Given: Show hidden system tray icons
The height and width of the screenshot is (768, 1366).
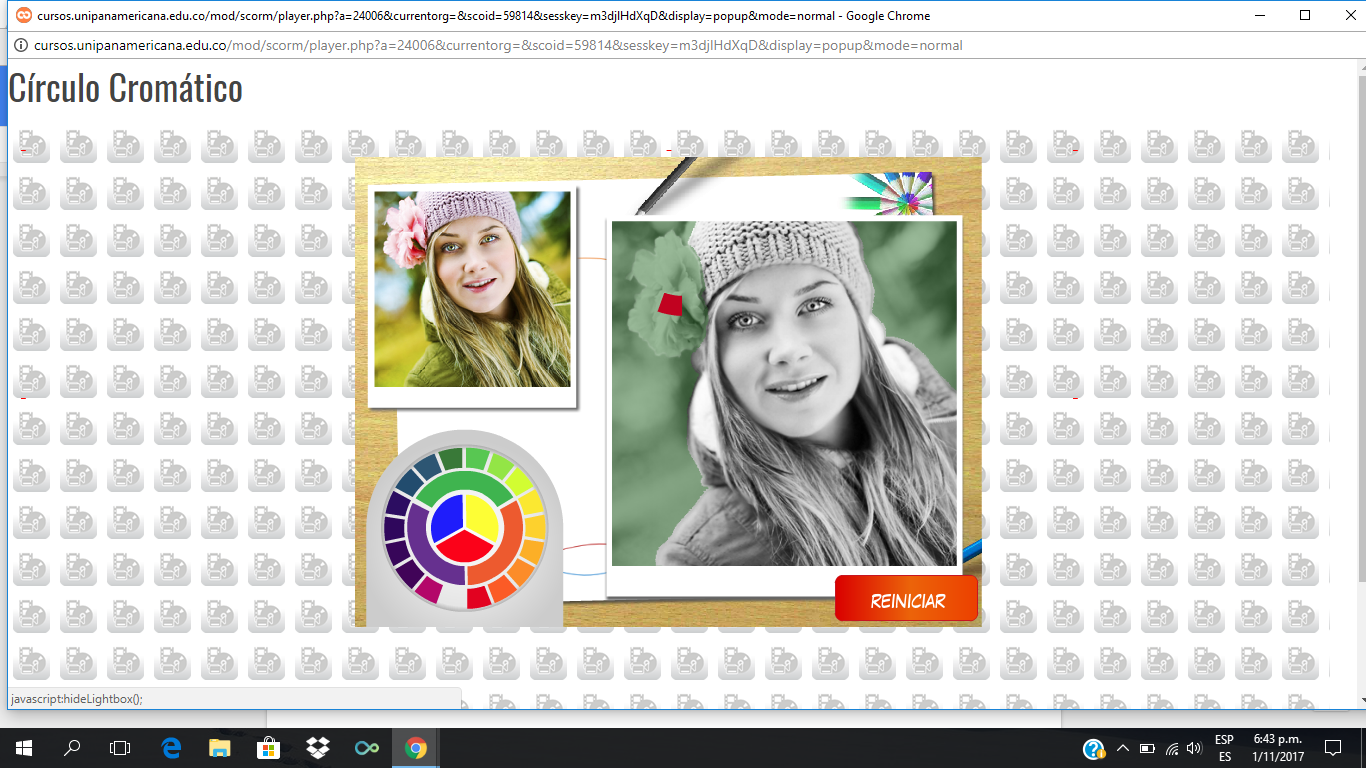Looking at the screenshot, I should [1122, 748].
